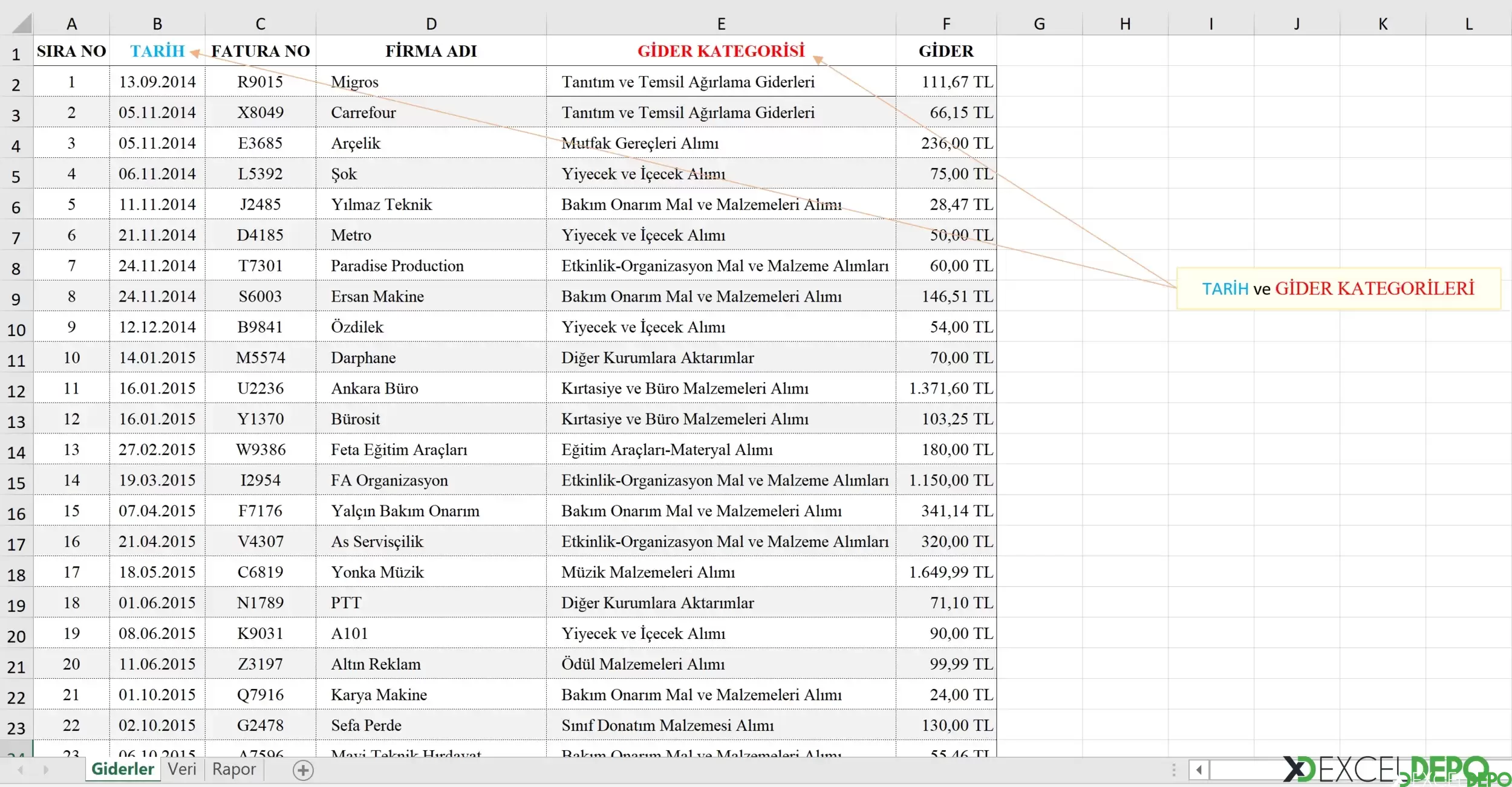Click the TARİH header cell

coord(157,51)
